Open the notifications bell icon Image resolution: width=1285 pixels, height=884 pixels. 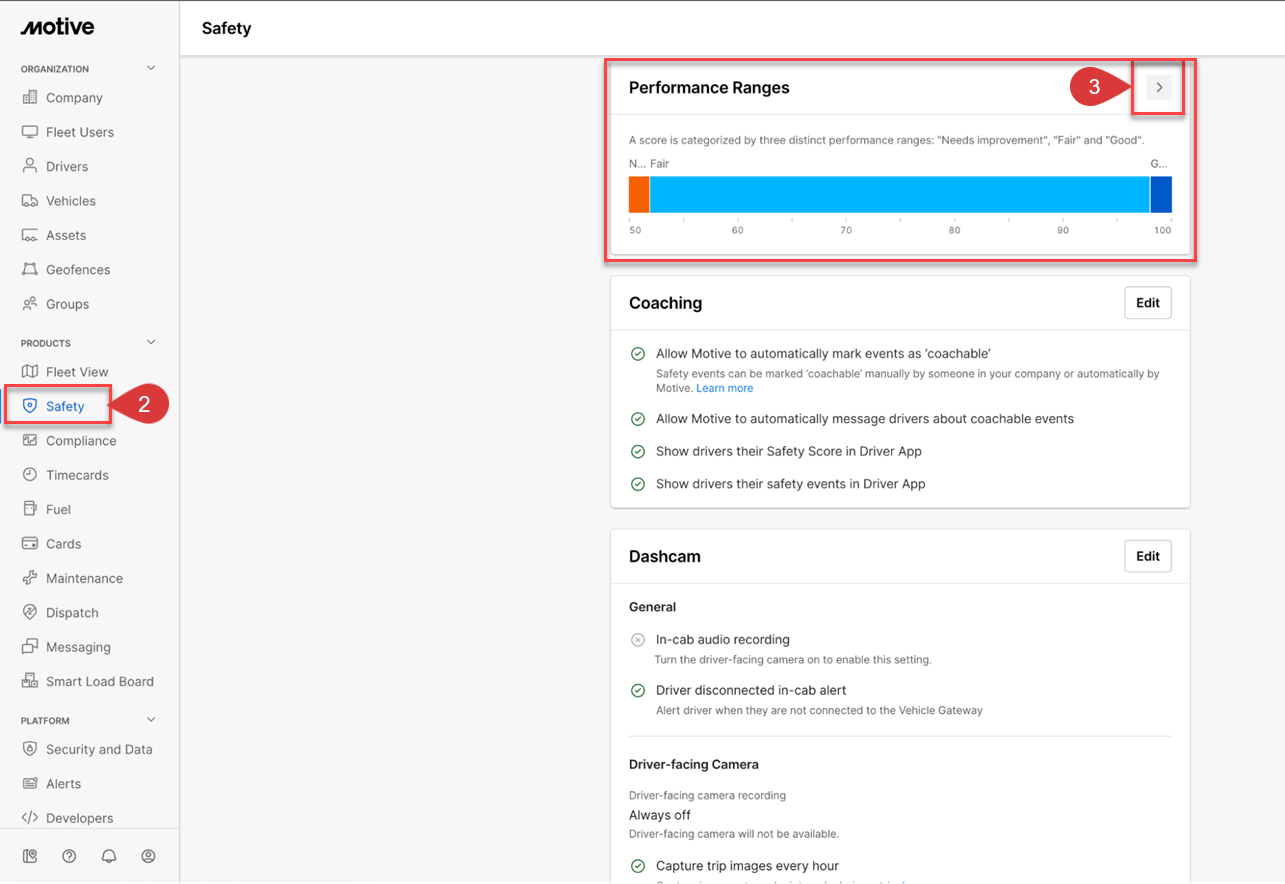click(109, 856)
